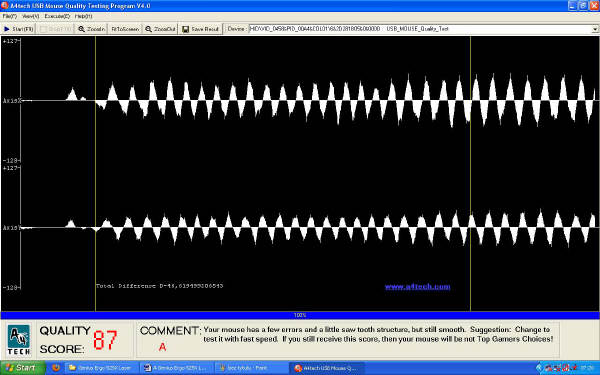
Task: Open the Help menu
Action: coord(83,16)
